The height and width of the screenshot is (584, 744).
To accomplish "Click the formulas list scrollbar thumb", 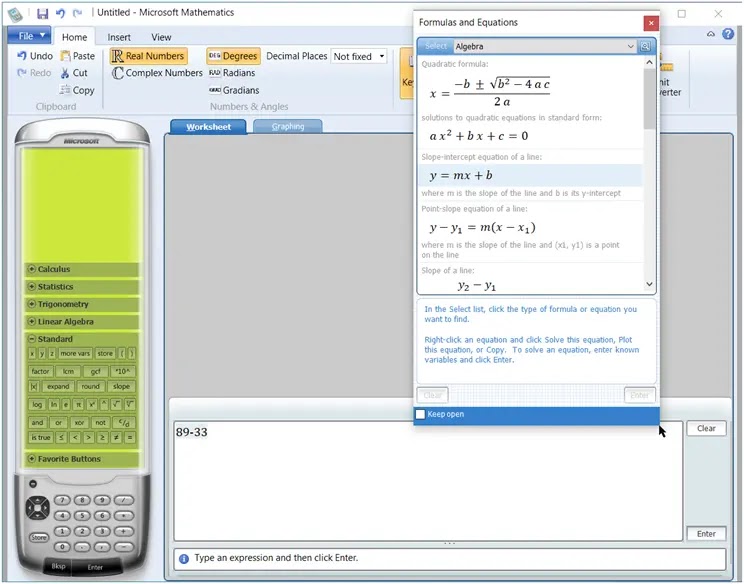I will pos(649,99).
